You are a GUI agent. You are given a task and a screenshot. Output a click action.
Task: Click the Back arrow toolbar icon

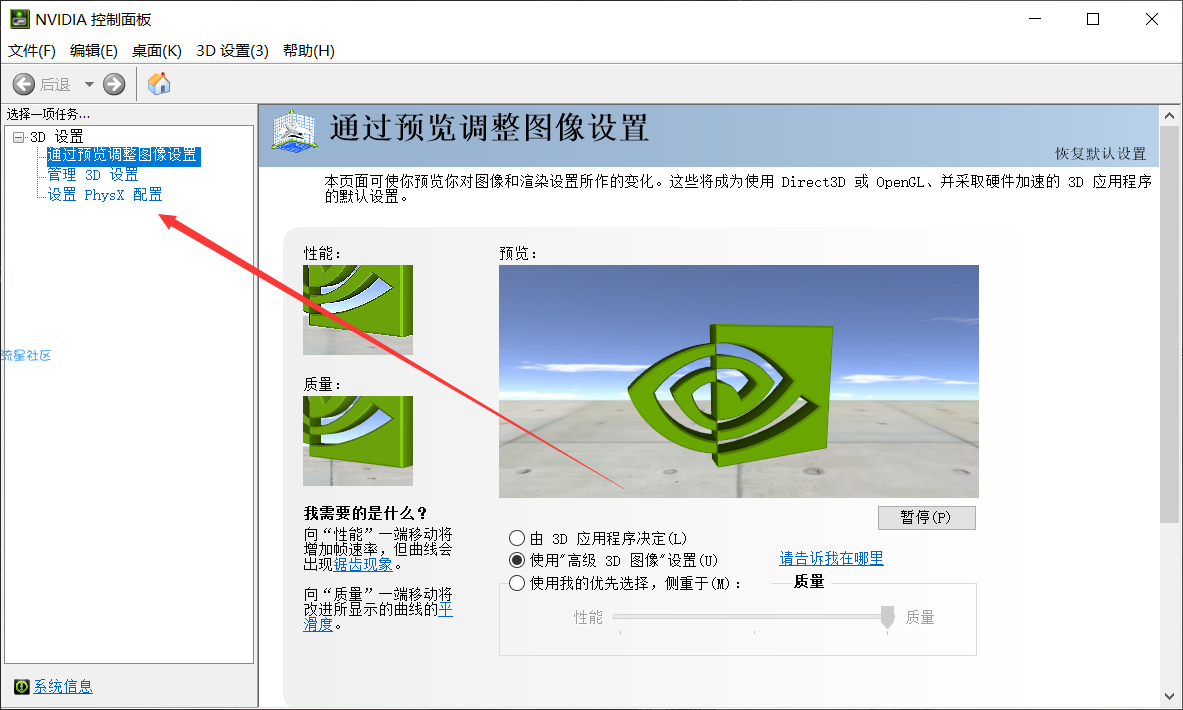[x=23, y=84]
